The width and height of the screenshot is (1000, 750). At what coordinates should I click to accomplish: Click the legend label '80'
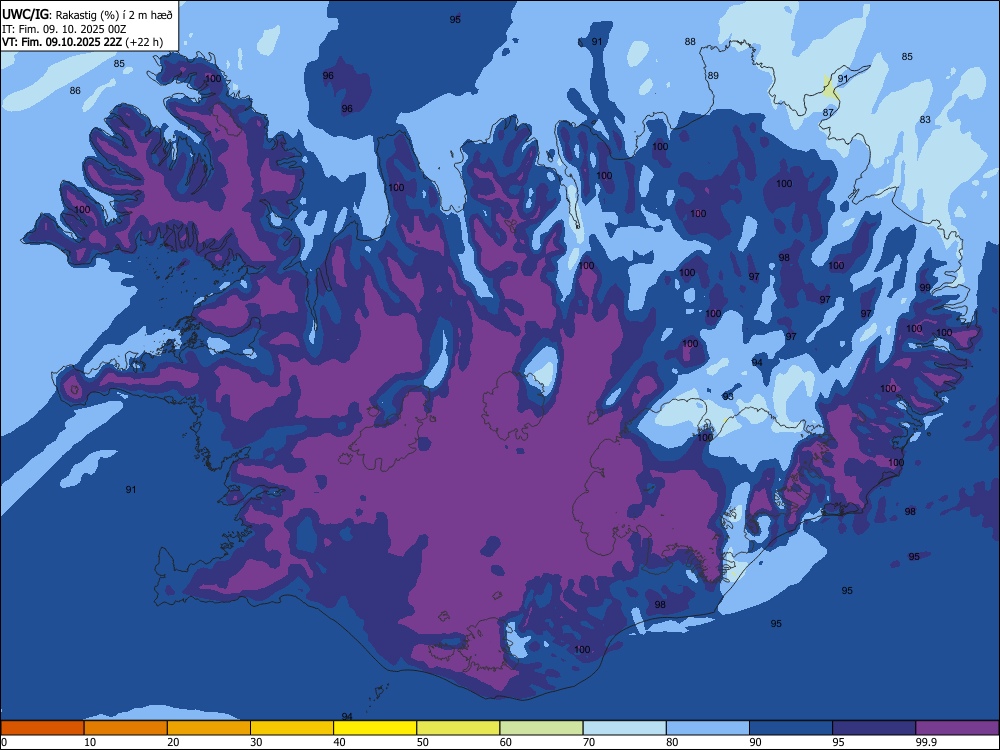[x=672, y=742]
